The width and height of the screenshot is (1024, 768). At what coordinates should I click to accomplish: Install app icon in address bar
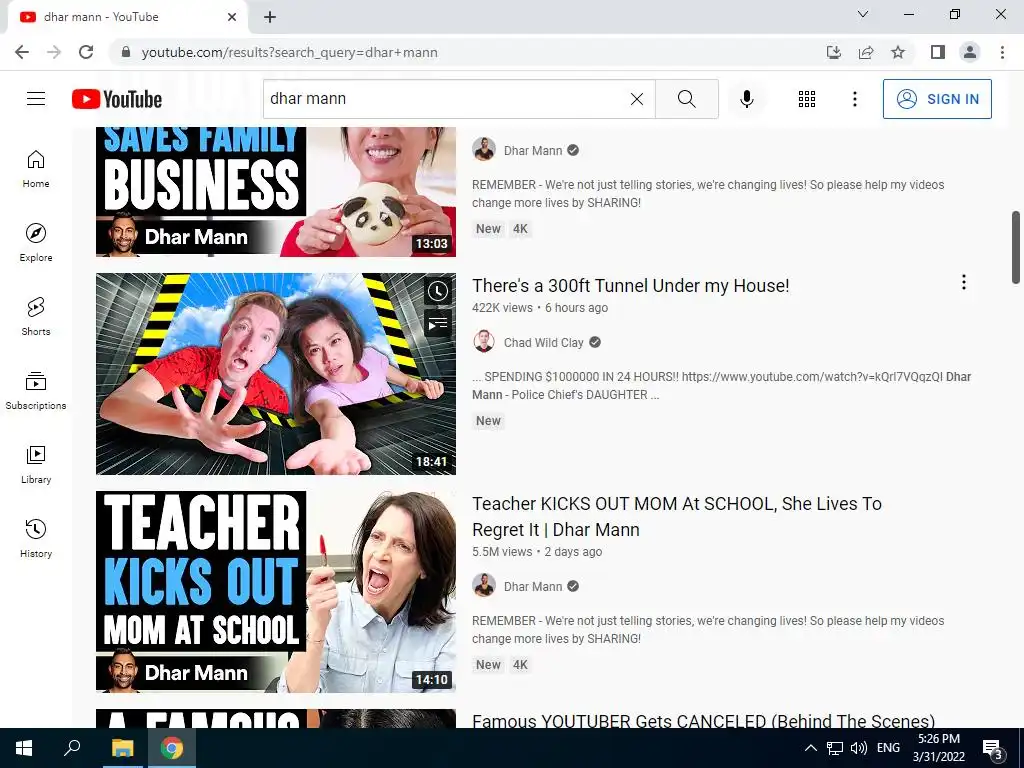click(x=834, y=52)
